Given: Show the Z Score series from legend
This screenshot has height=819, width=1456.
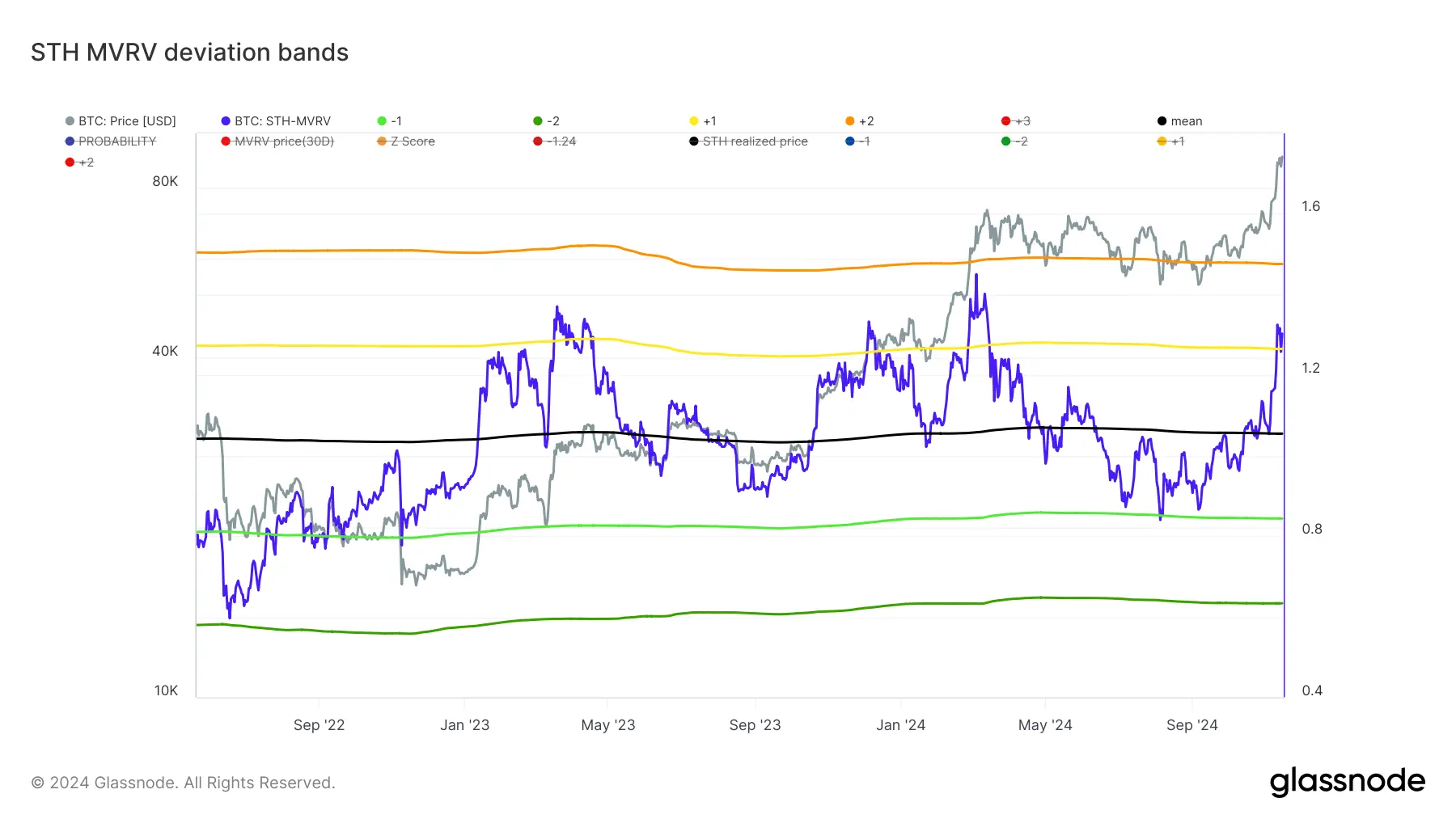Looking at the screenshot, I should coord(406,141).
